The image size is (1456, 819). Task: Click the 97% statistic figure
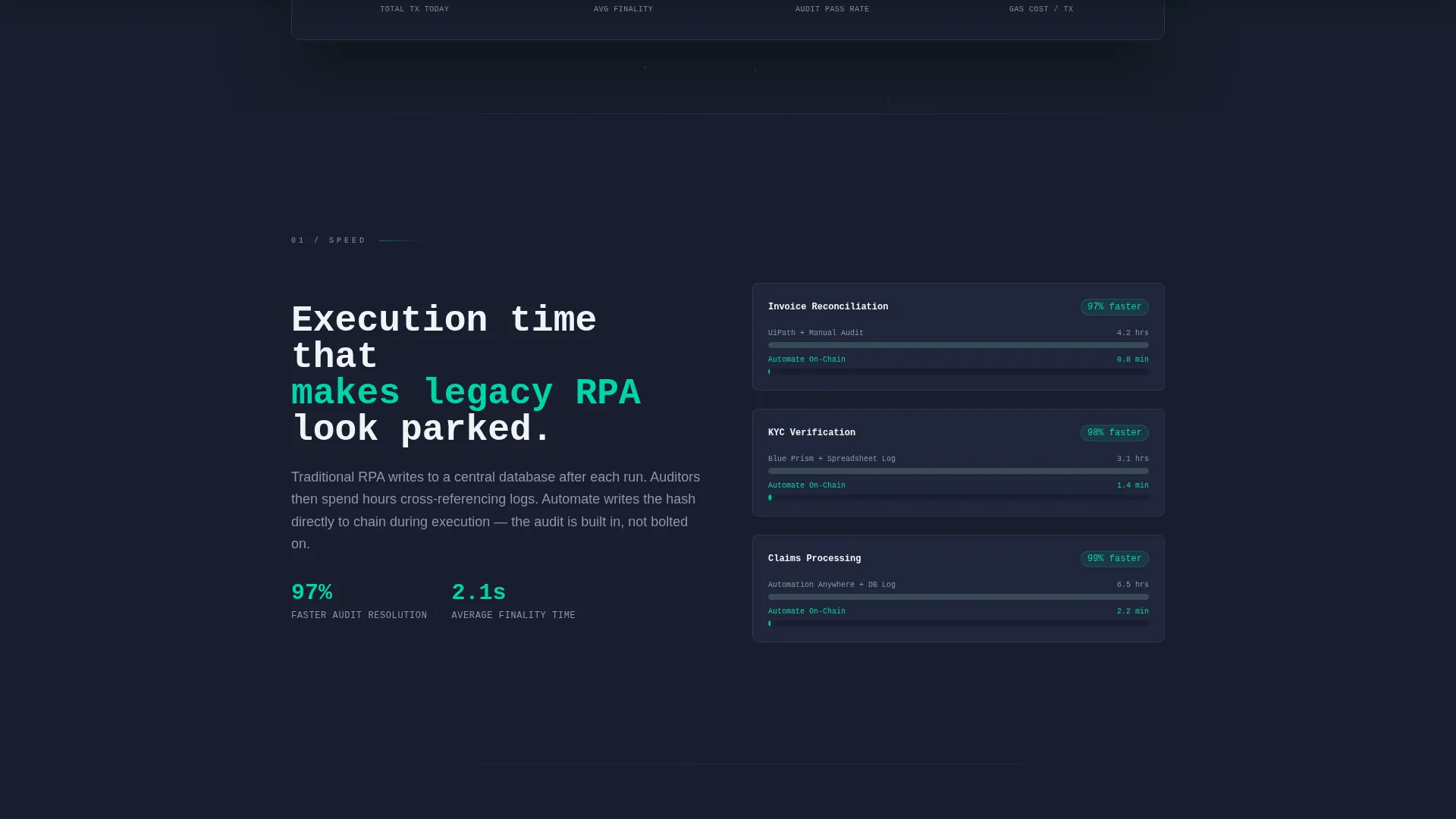[x=312, y=592]
